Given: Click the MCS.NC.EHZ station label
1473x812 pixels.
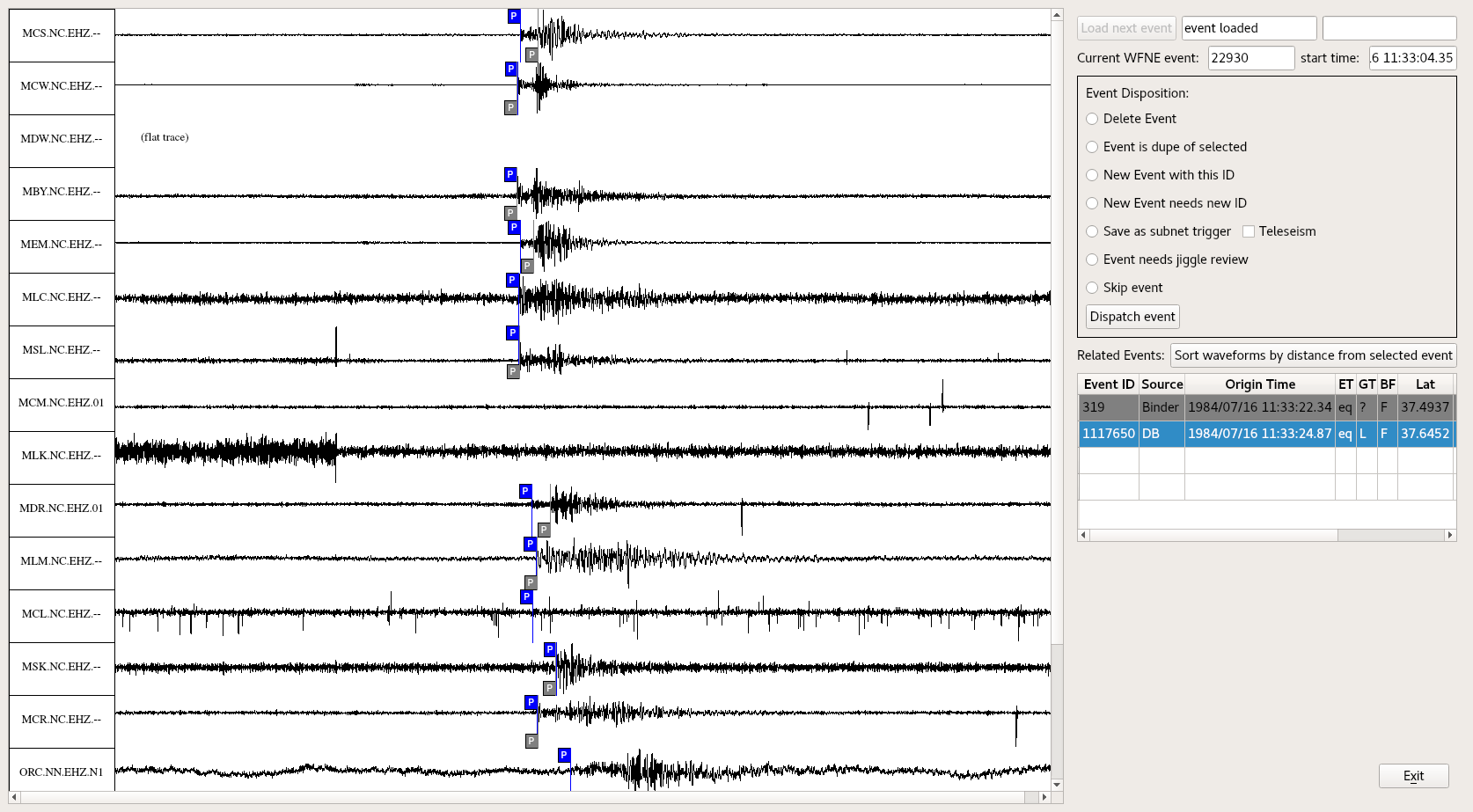Looking at the screenshot, I should [x=62, y=33].
